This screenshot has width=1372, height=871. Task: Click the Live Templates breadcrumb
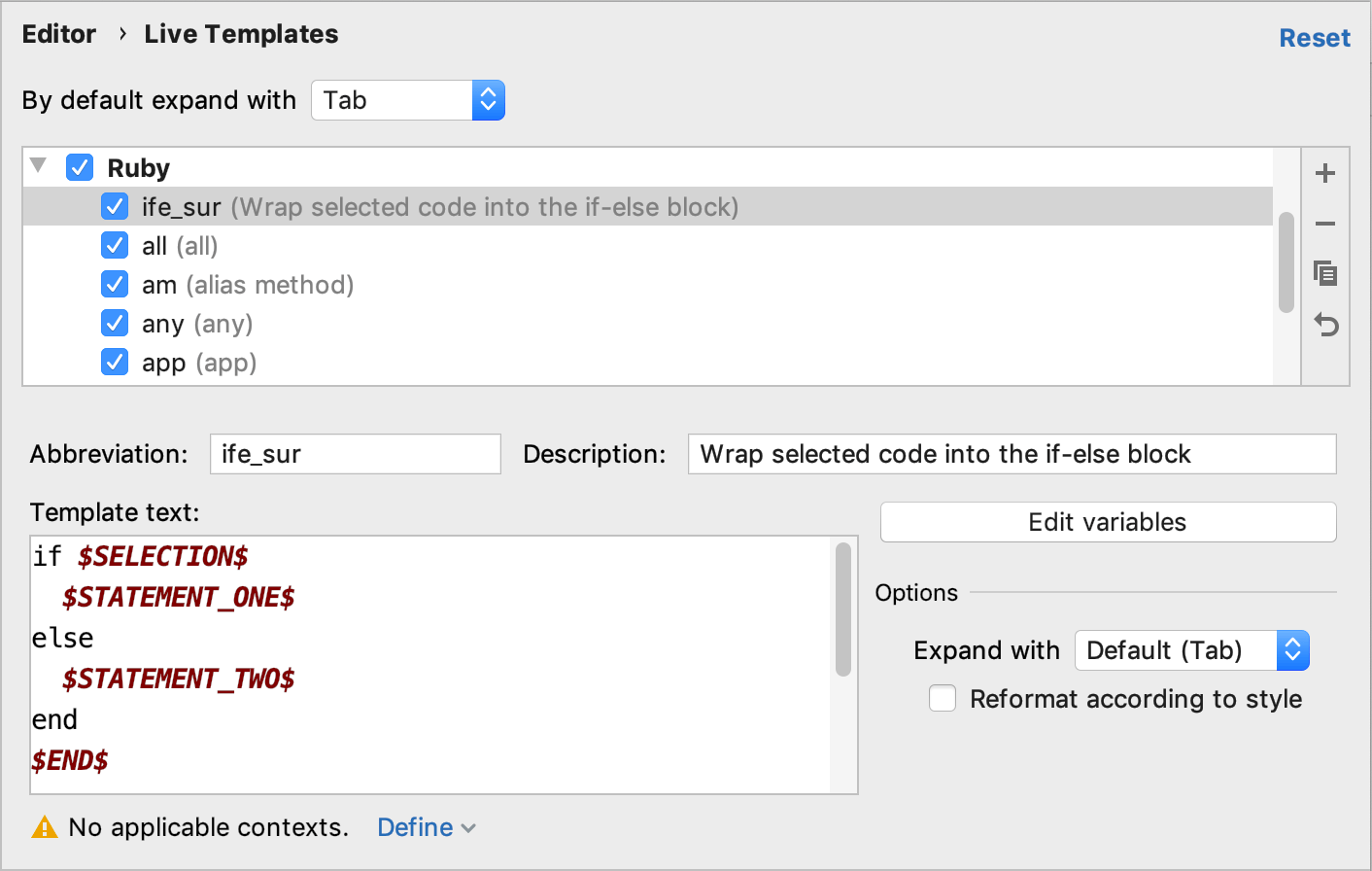click(x=240, y=34)
